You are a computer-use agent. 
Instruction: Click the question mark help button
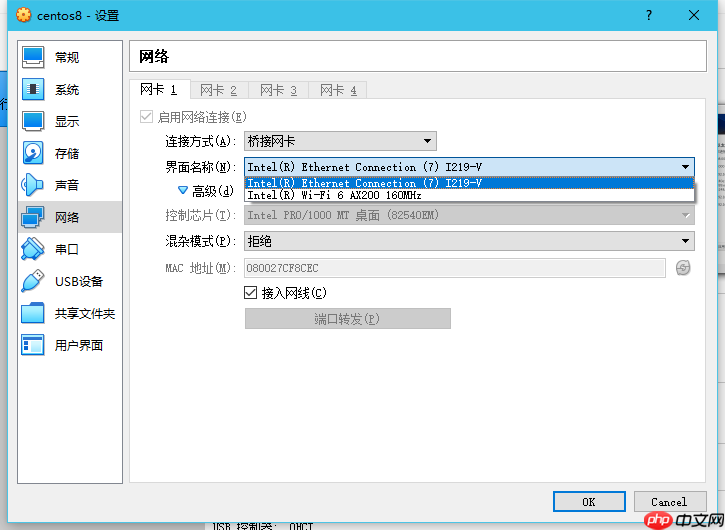[x=649, y=15]
